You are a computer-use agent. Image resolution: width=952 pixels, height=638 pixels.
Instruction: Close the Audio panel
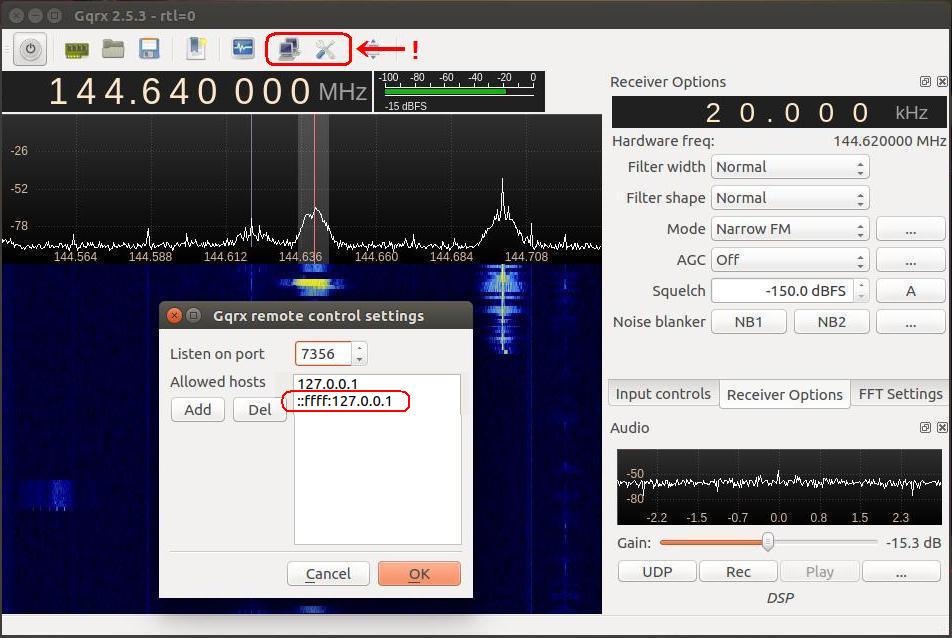tap(942, 427)
